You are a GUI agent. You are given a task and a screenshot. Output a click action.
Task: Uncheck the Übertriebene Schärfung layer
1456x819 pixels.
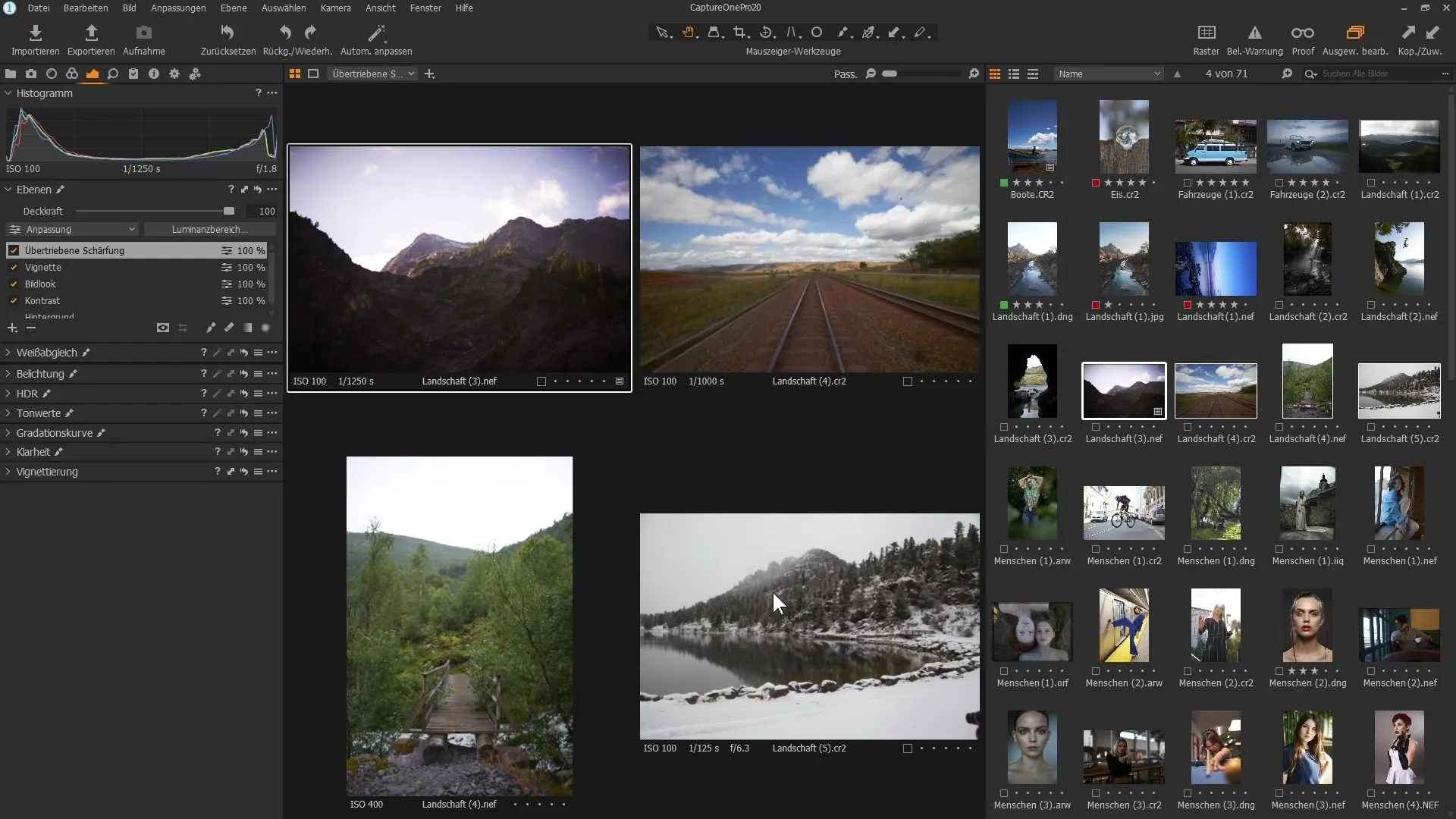[x=14, y=250]
